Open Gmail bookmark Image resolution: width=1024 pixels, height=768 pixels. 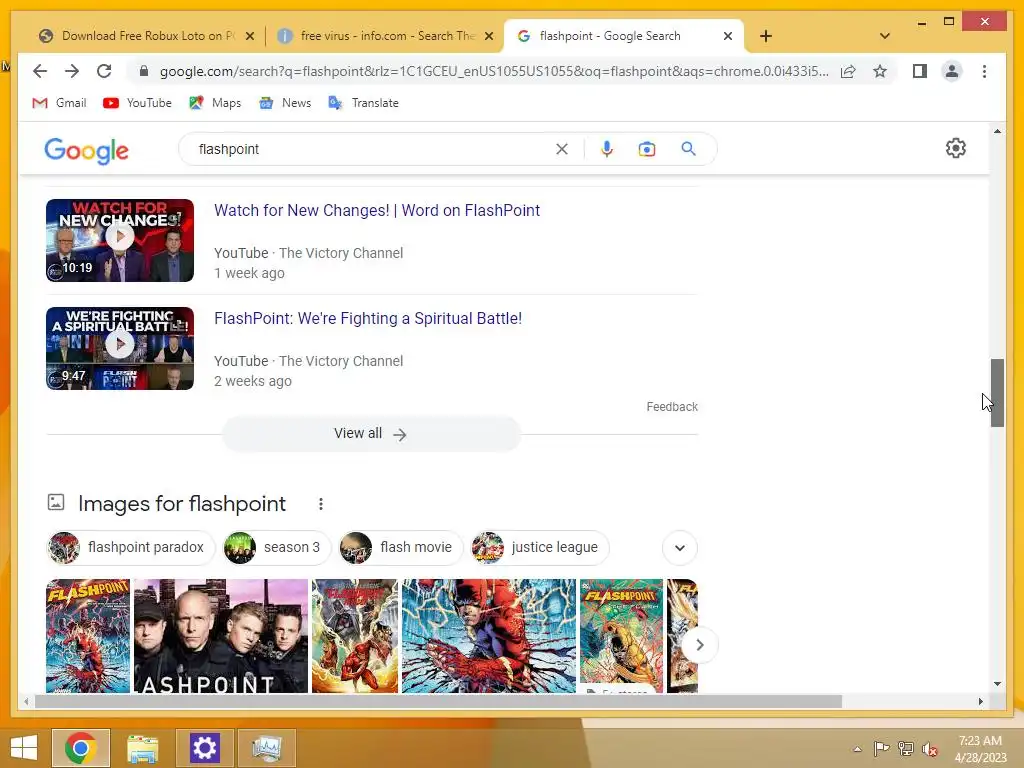[59, 103]
